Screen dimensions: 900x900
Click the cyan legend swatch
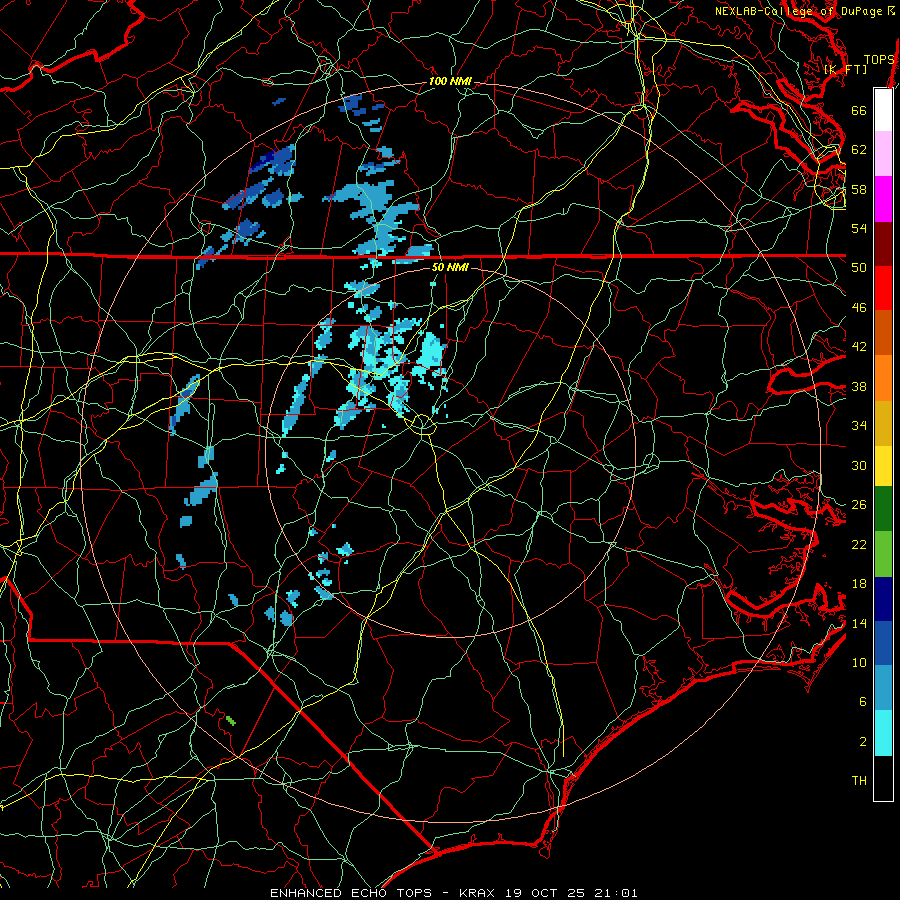pos(883,733)
